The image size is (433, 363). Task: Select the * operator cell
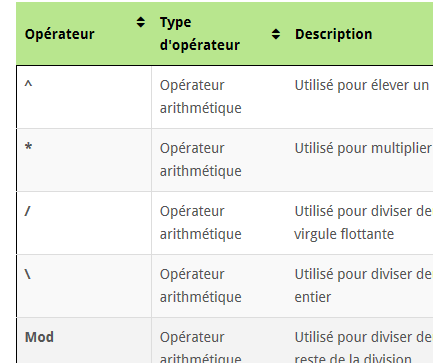(84, 160)
